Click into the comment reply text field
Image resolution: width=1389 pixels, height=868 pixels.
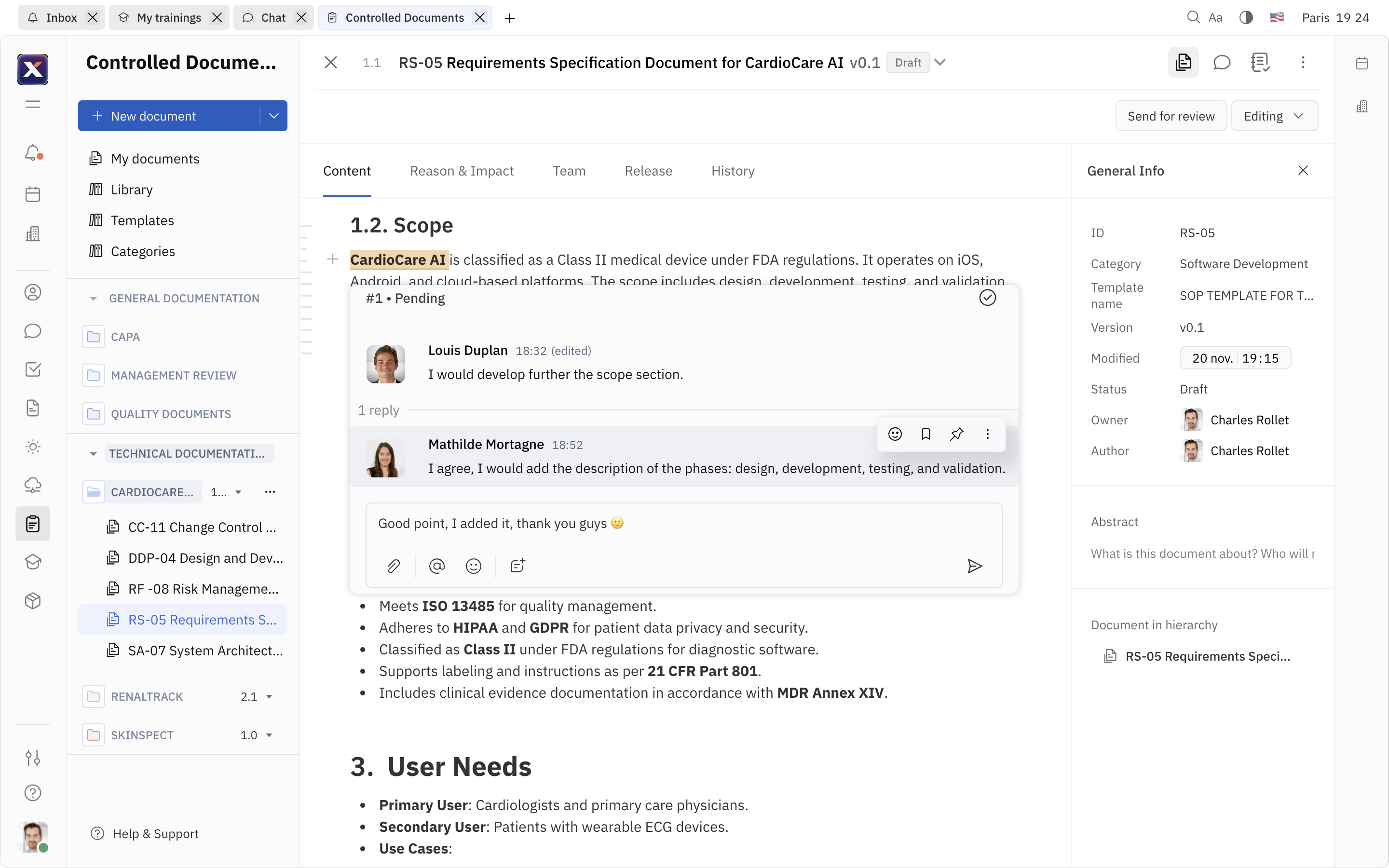pos(683,523)
